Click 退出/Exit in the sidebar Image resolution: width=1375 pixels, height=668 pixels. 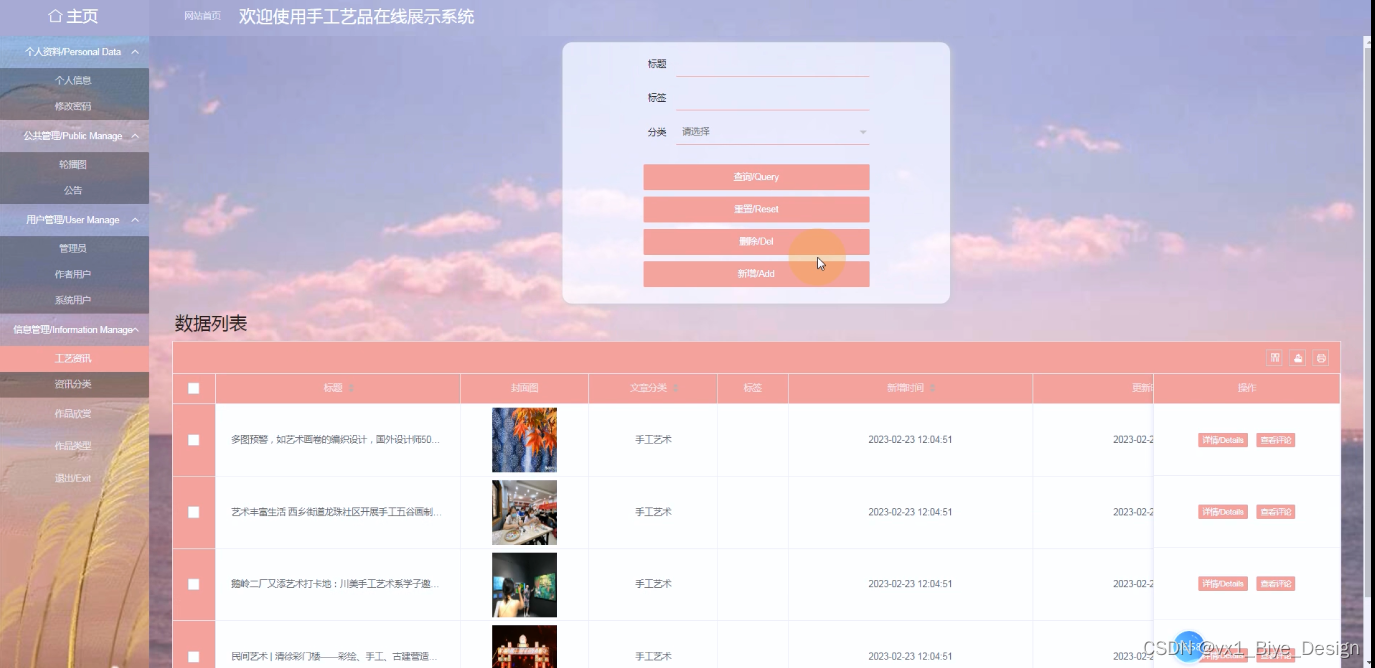74,478
